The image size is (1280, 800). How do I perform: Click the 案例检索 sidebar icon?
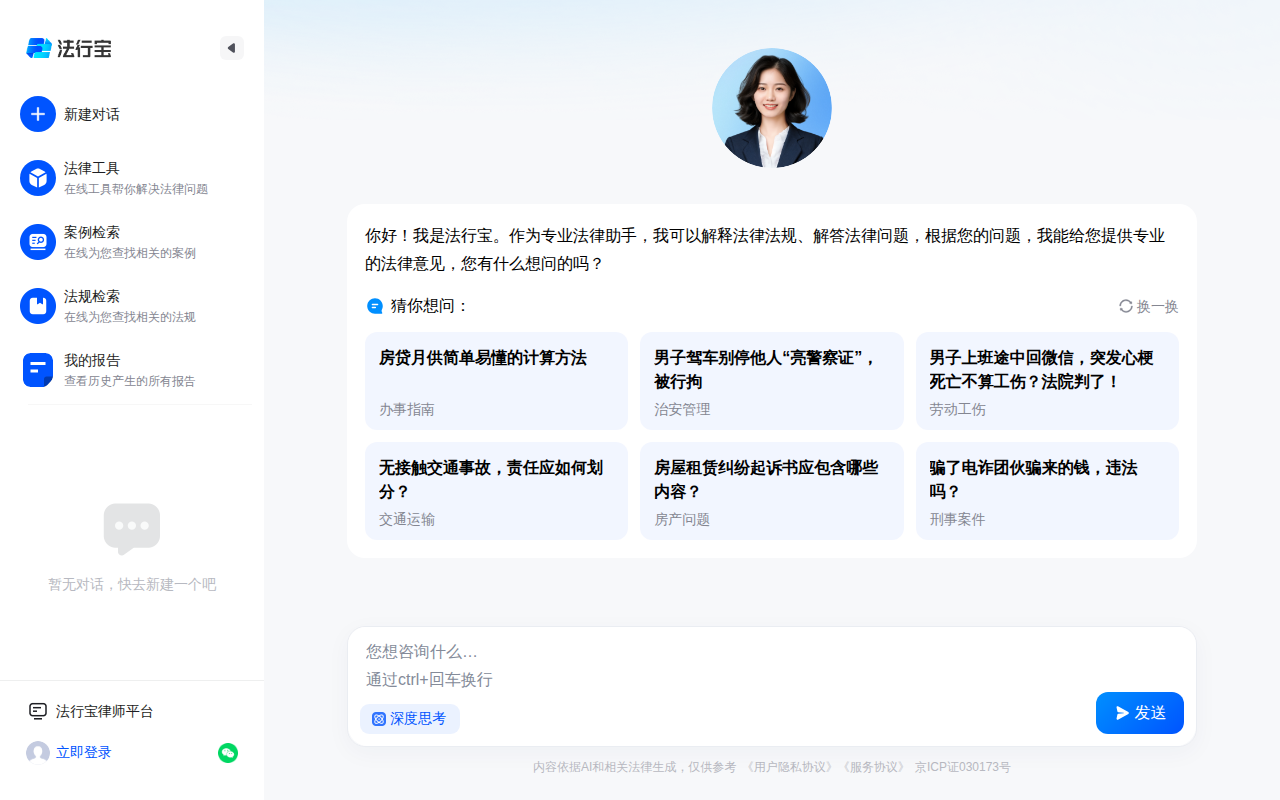[38, 242]
